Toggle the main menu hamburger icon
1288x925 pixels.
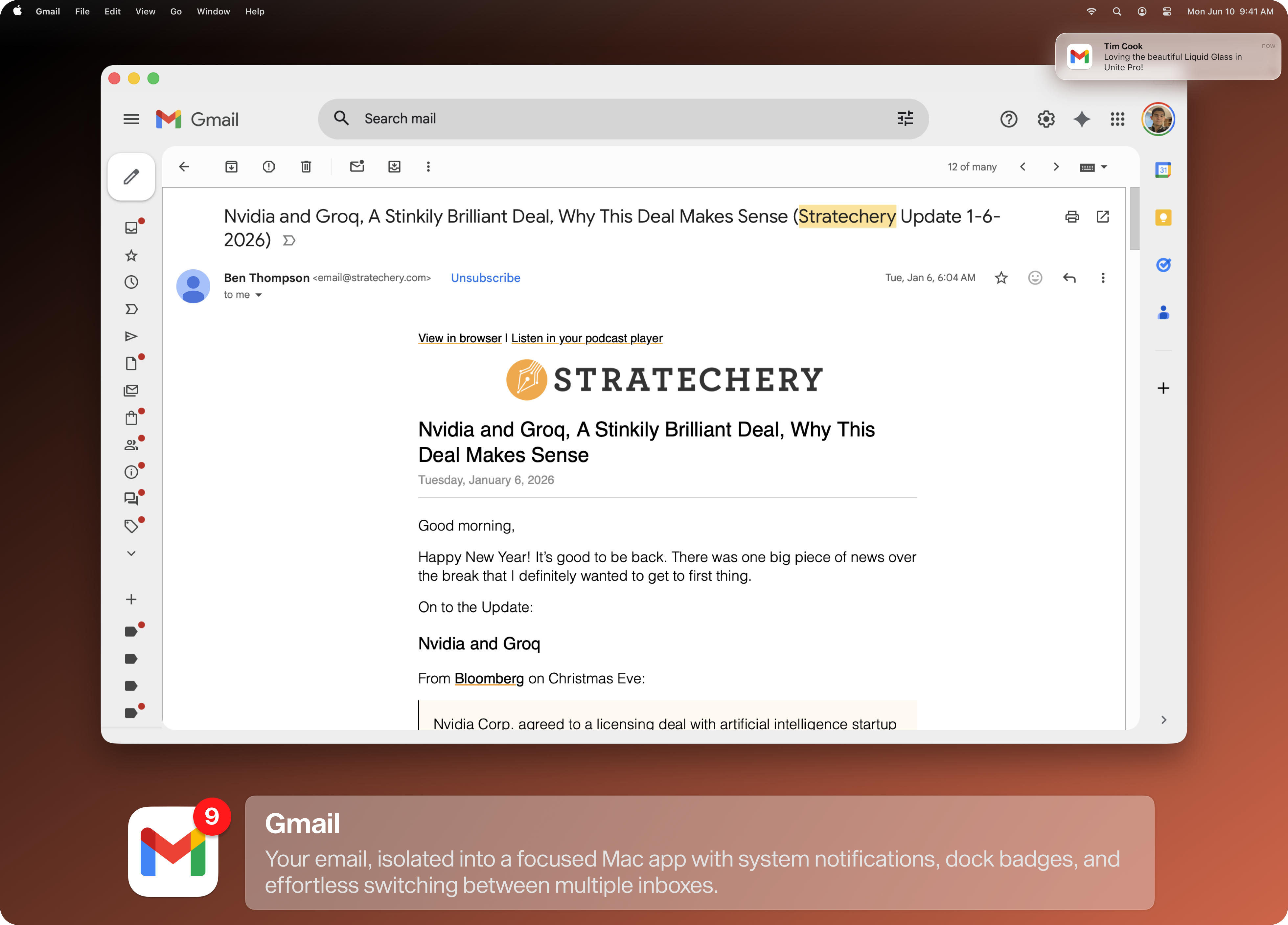131,119
